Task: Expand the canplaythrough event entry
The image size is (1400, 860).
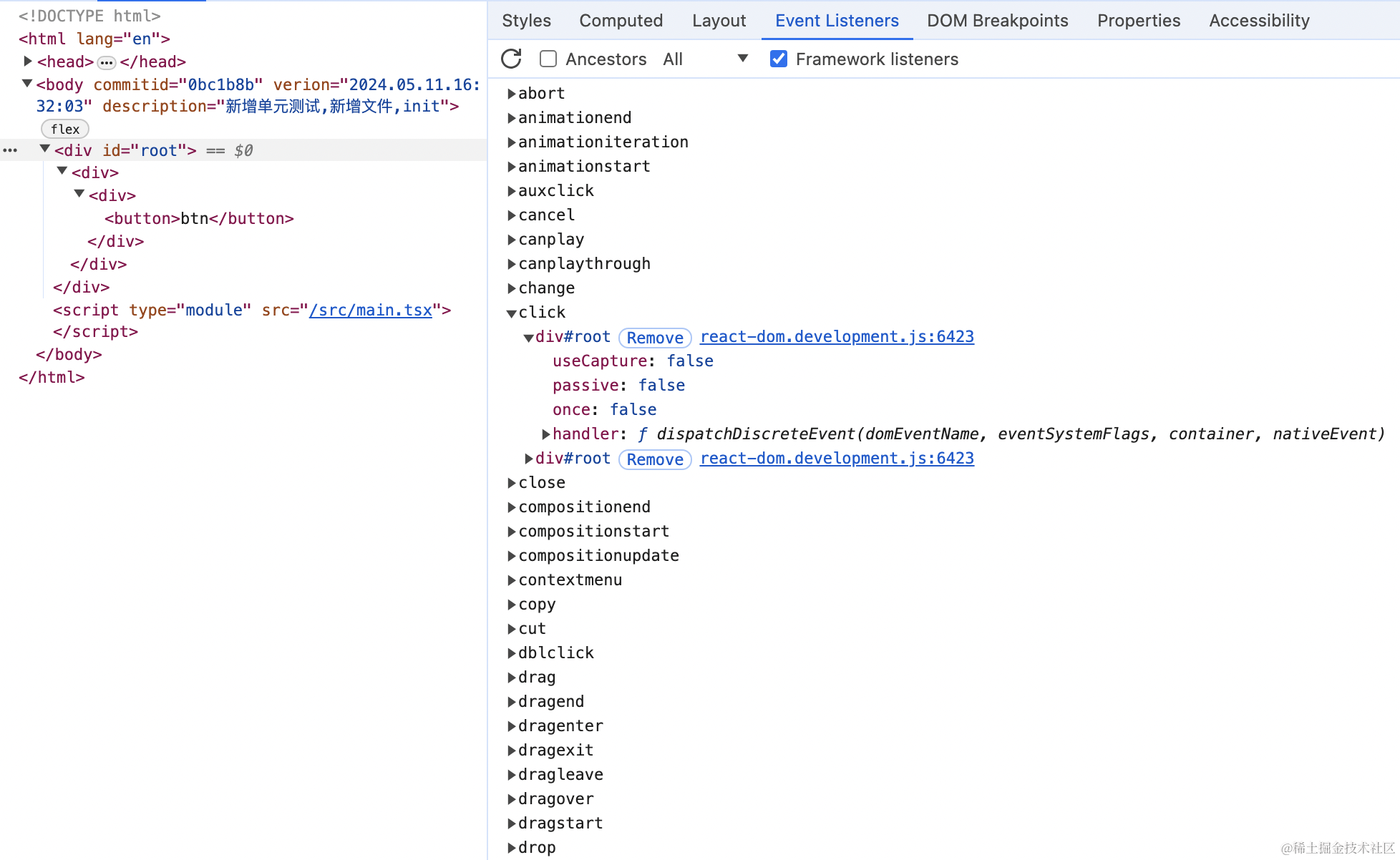Action: (512, 264)
